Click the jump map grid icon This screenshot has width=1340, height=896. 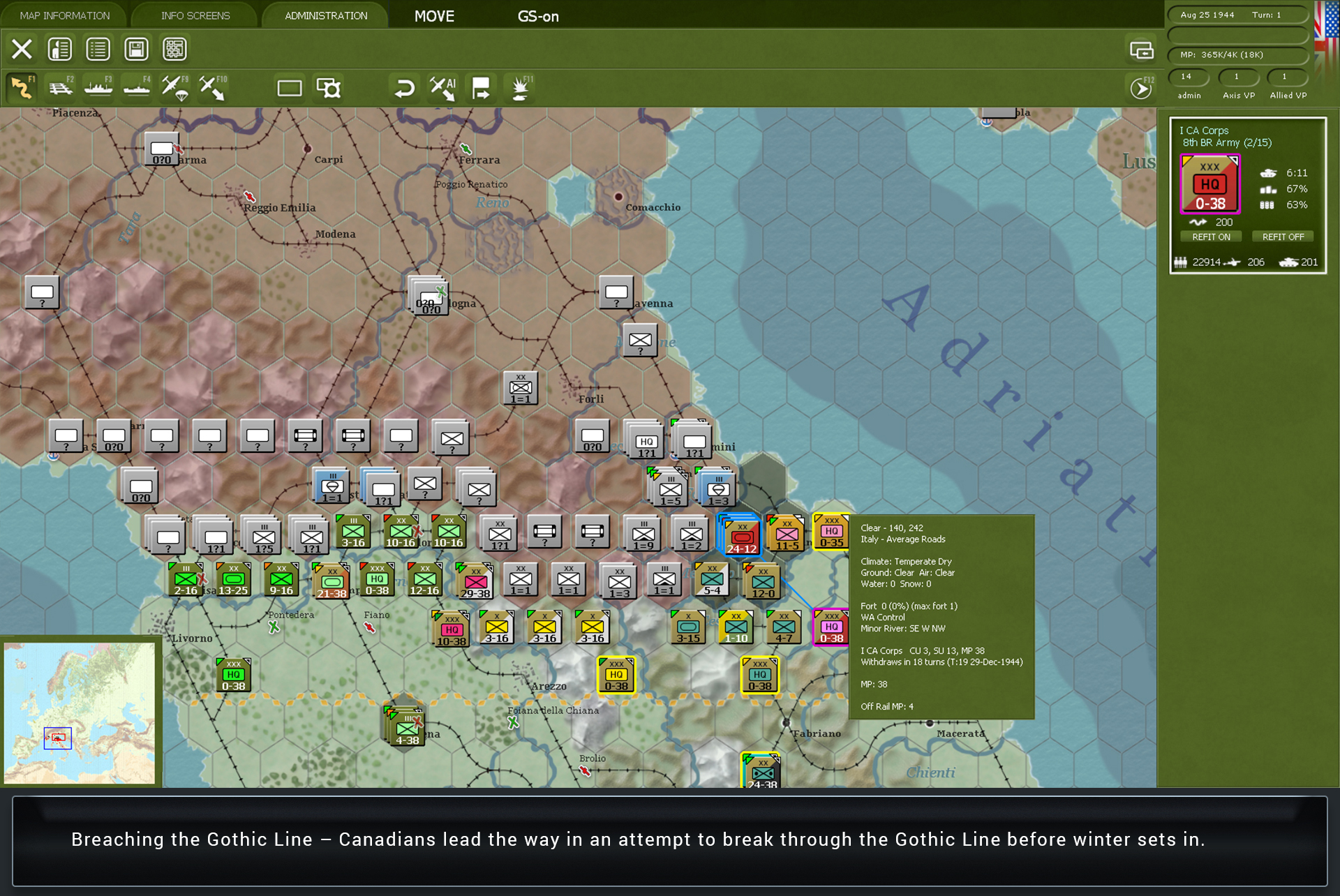174,49
